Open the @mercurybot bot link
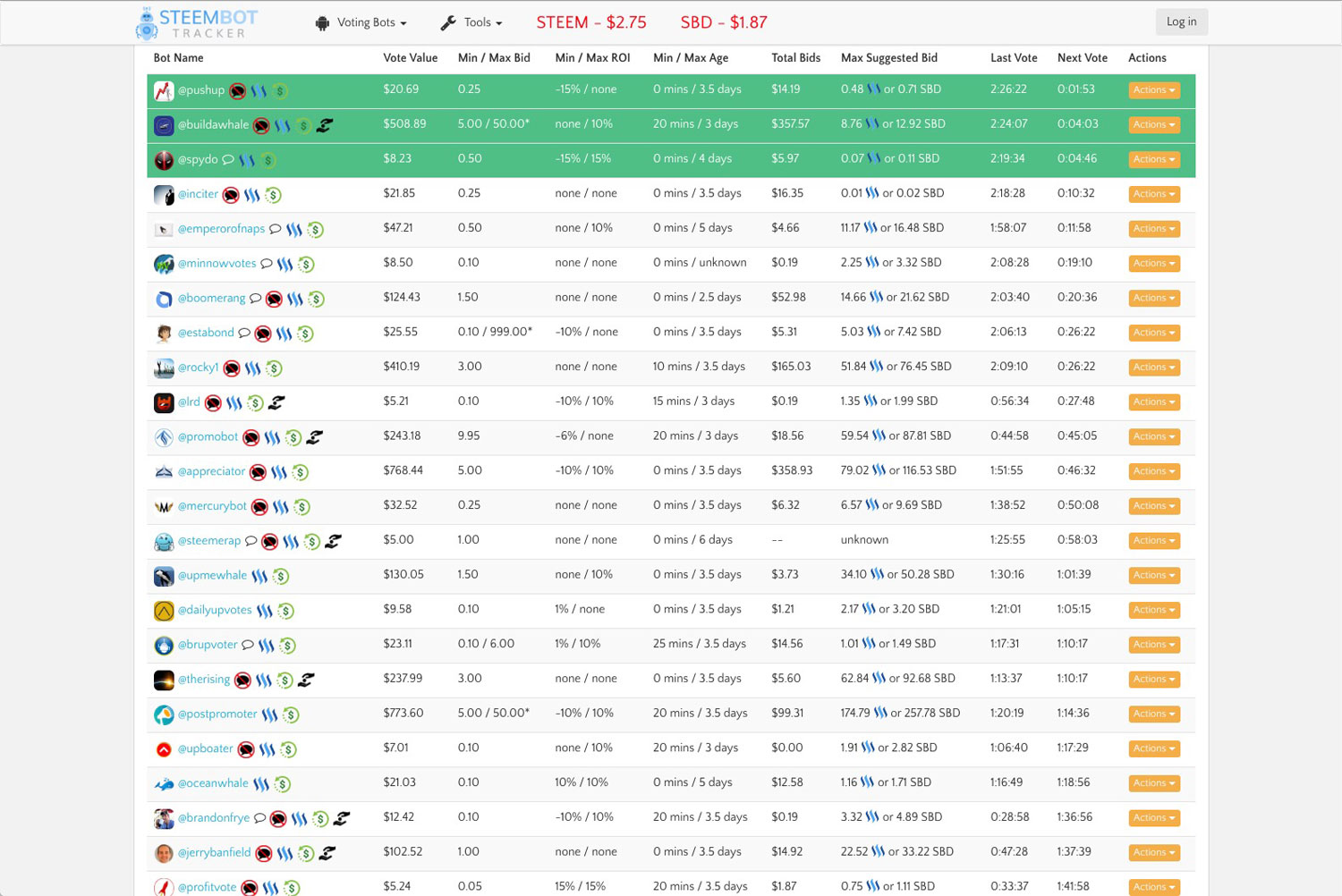This screenshot has width=1342, height=896. pos(212,506)
